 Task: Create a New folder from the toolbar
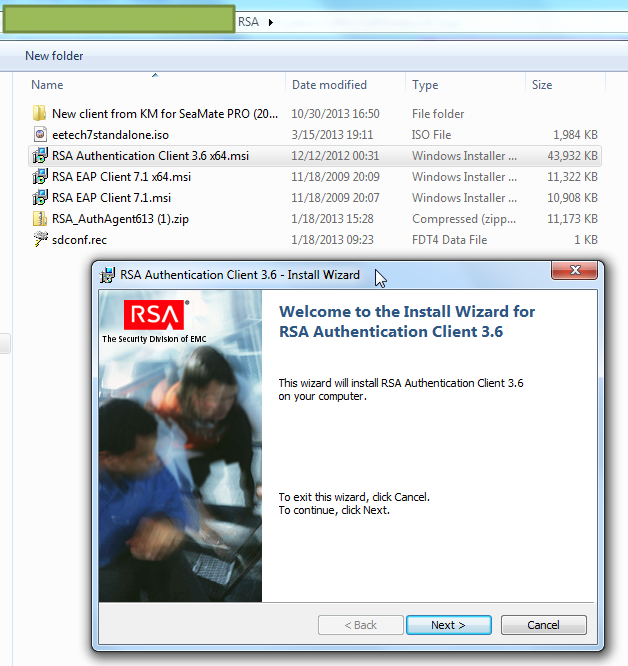[54, 56]
